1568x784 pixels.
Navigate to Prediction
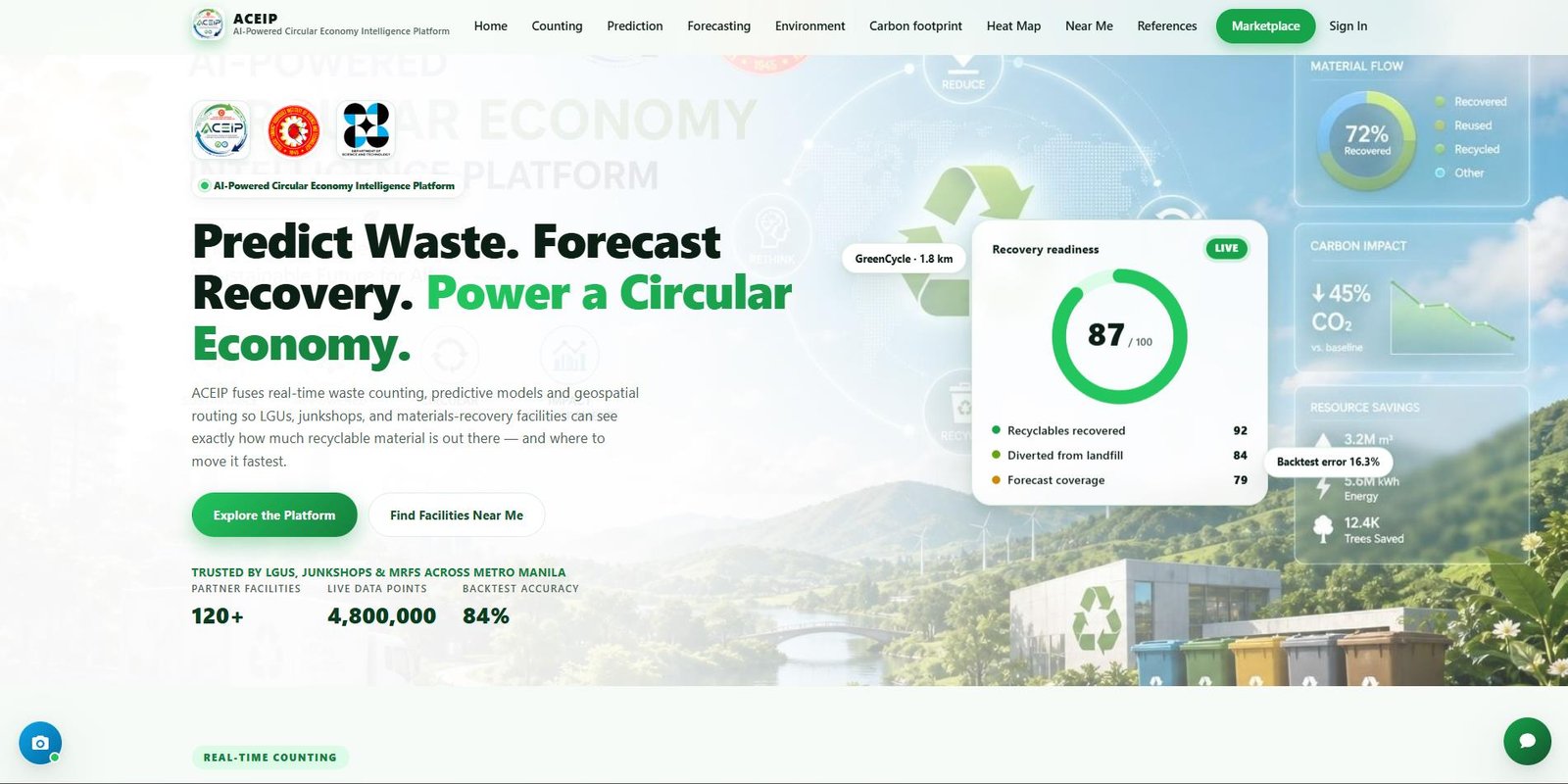click(635, 26)
